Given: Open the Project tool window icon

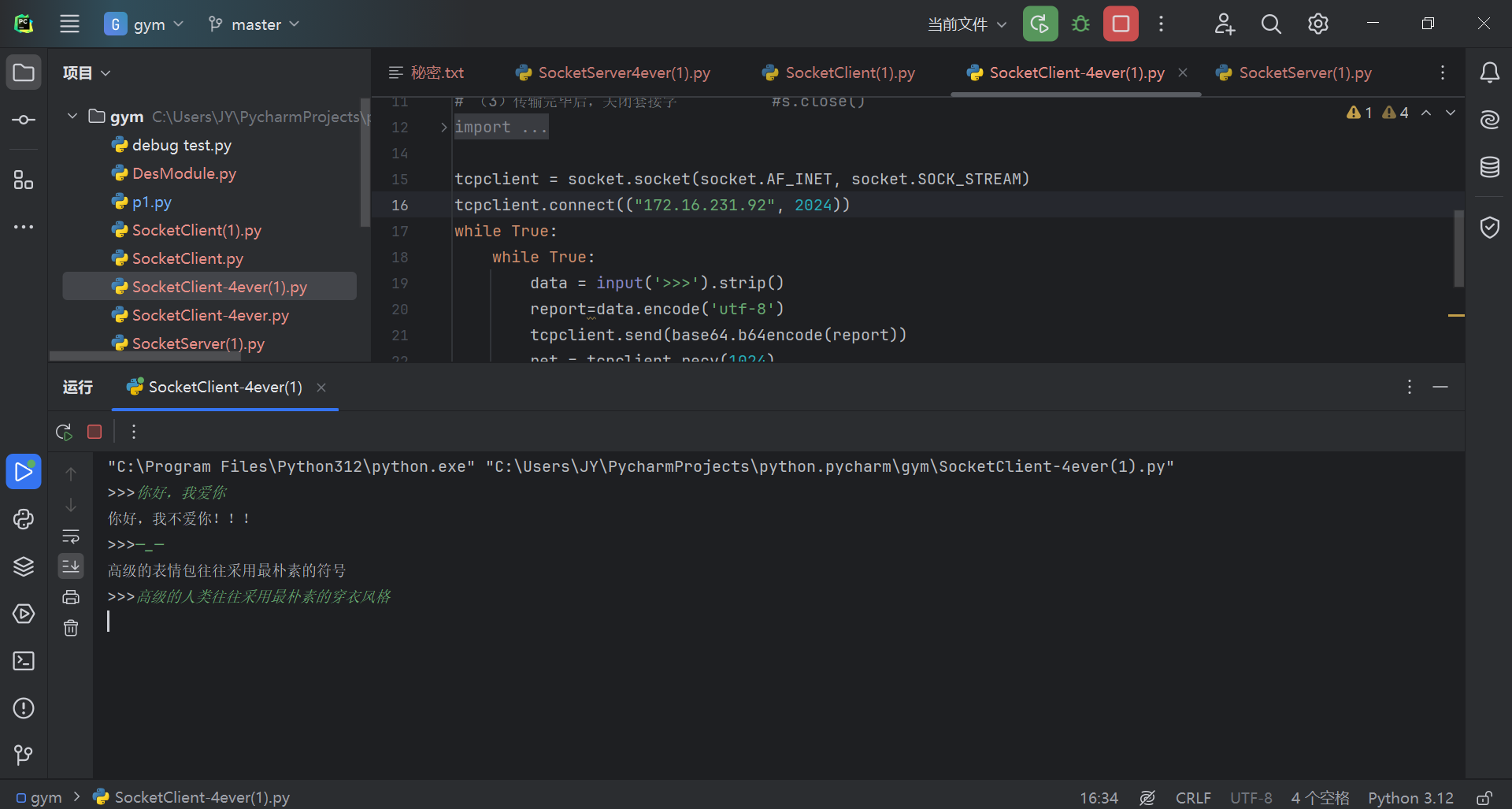Looking at the screenshot, I should 24,72.
